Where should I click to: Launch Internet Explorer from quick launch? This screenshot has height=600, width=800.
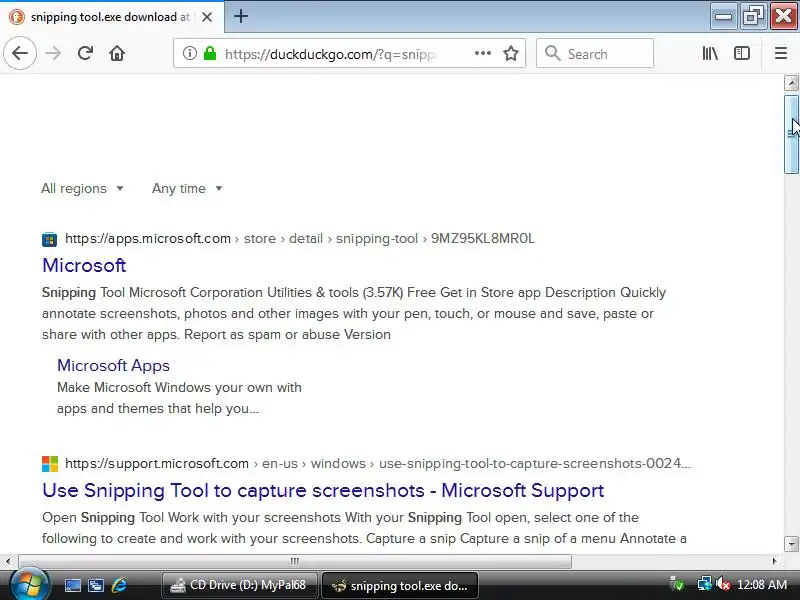pos(119,585)
